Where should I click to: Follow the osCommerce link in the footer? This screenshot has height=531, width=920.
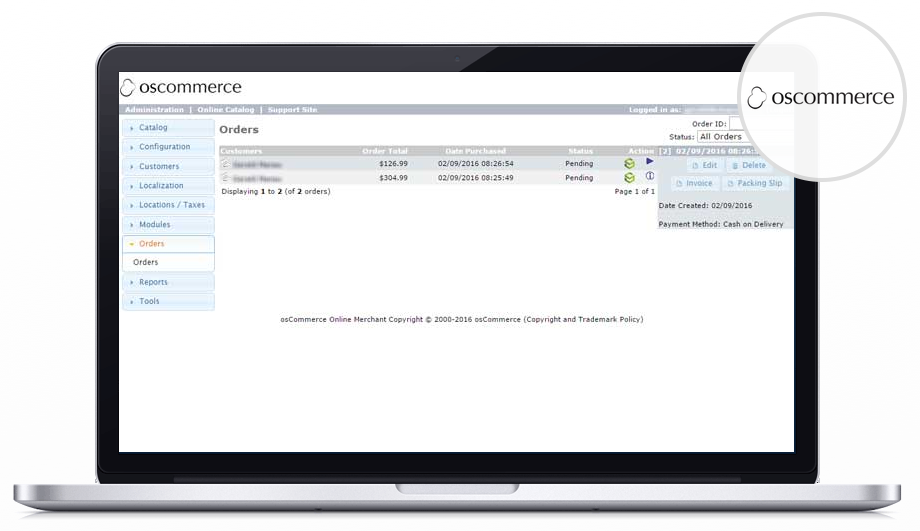click(x=497, y=320)
